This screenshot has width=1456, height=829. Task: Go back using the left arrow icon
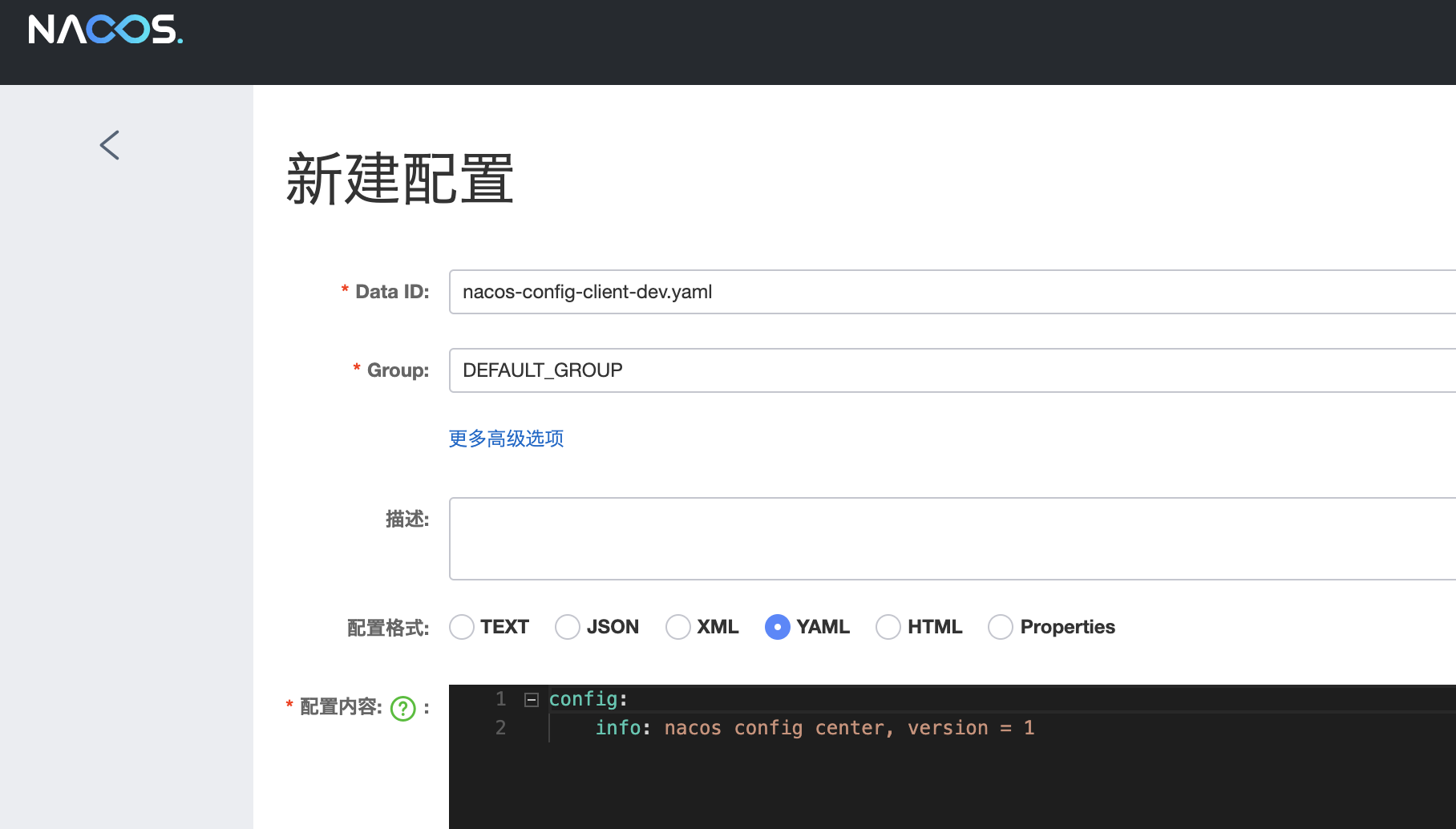tap(110, 145)
